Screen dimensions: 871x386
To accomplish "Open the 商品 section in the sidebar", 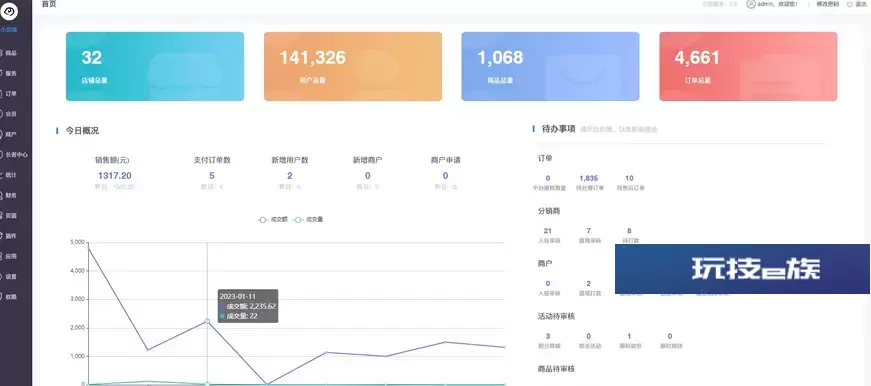I will (x=11, y=53).
